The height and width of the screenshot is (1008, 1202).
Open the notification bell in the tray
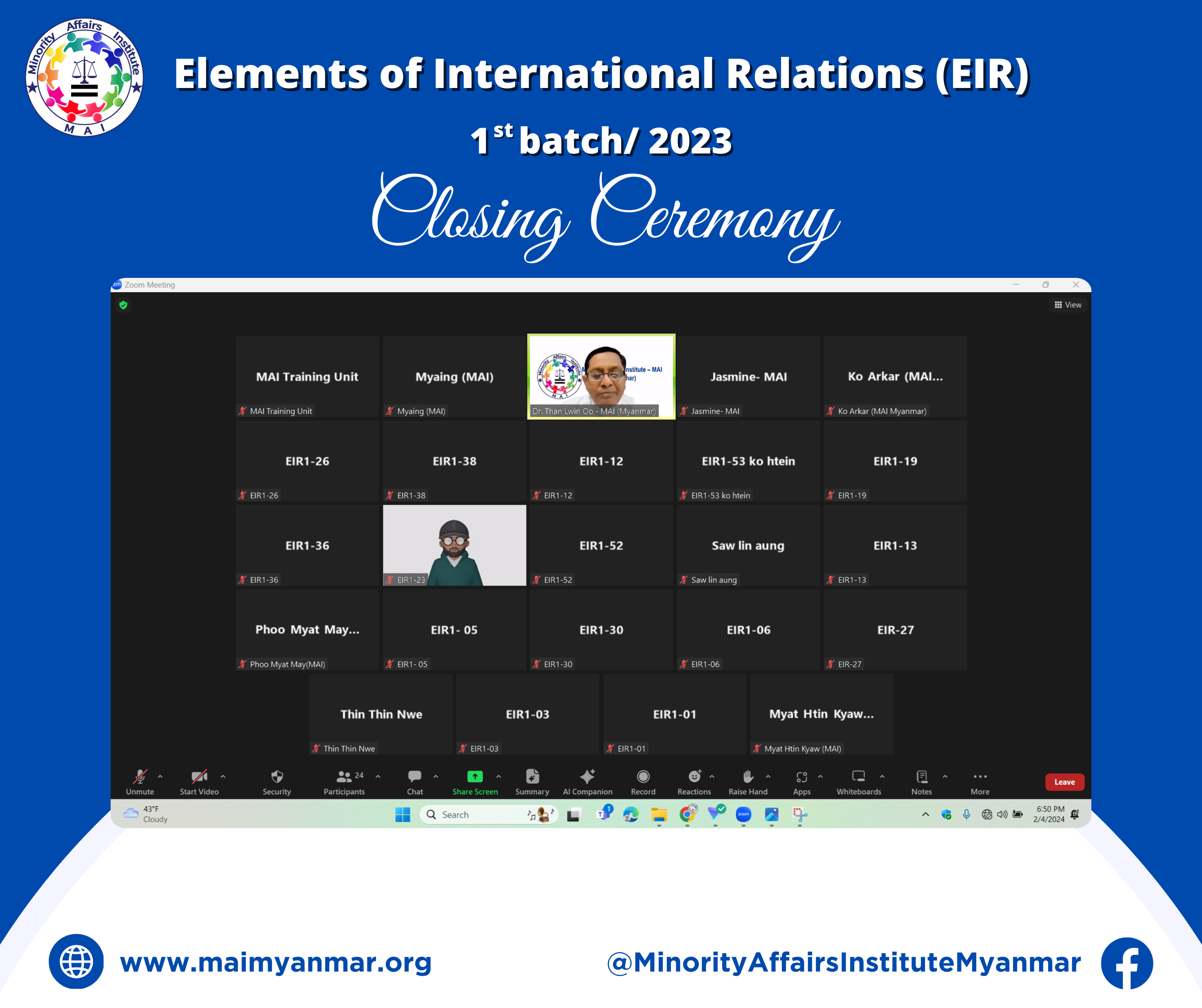tap(1075, 814)
